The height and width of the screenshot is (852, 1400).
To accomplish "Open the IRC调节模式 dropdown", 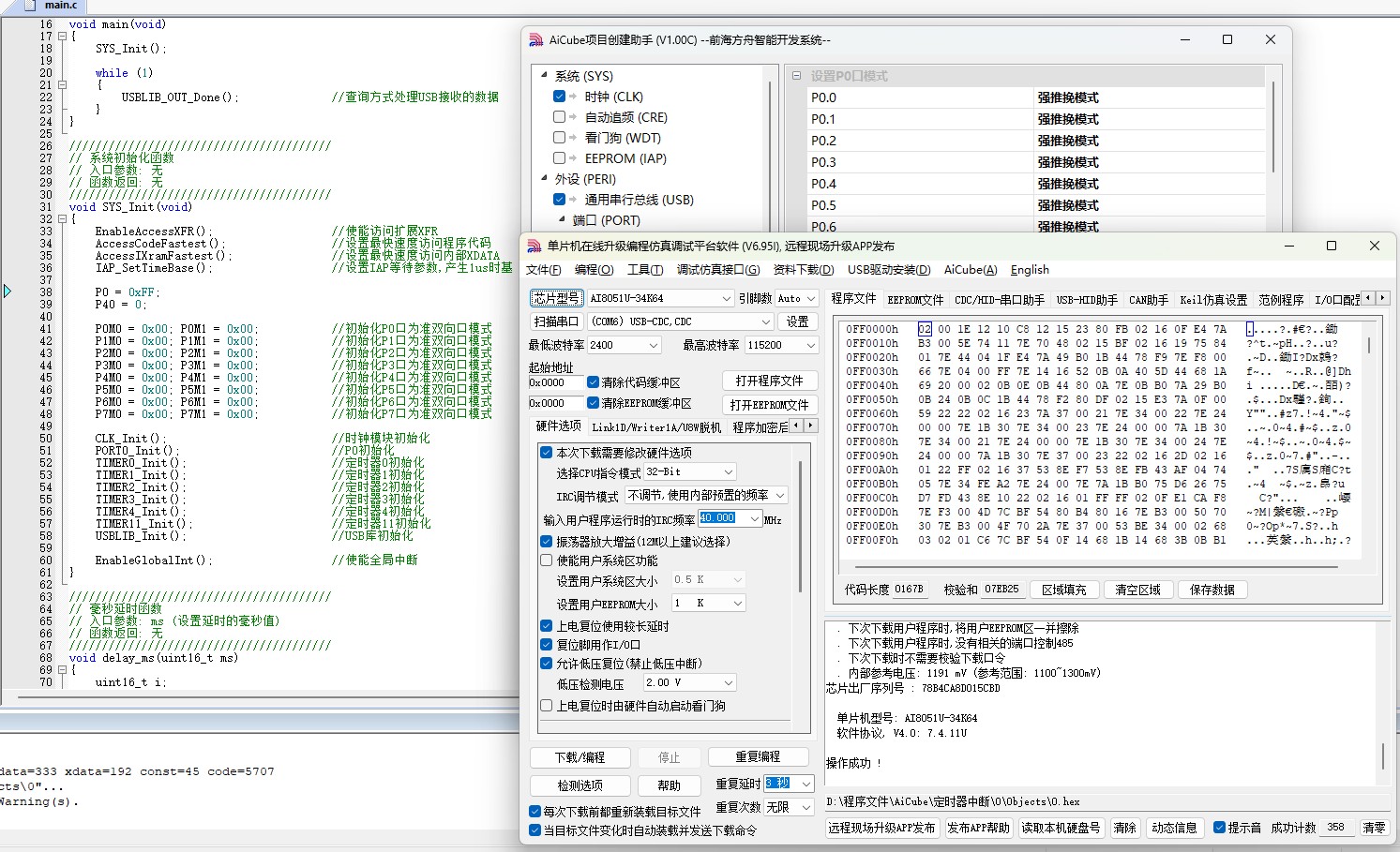I will tap(706, 495).
